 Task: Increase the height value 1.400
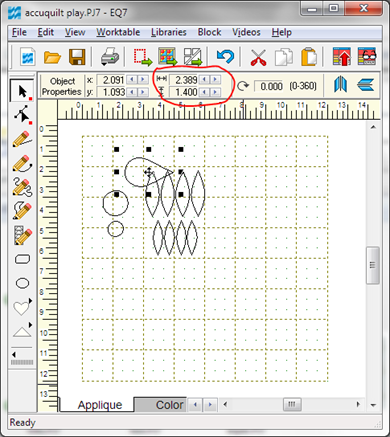click(215, 92)
